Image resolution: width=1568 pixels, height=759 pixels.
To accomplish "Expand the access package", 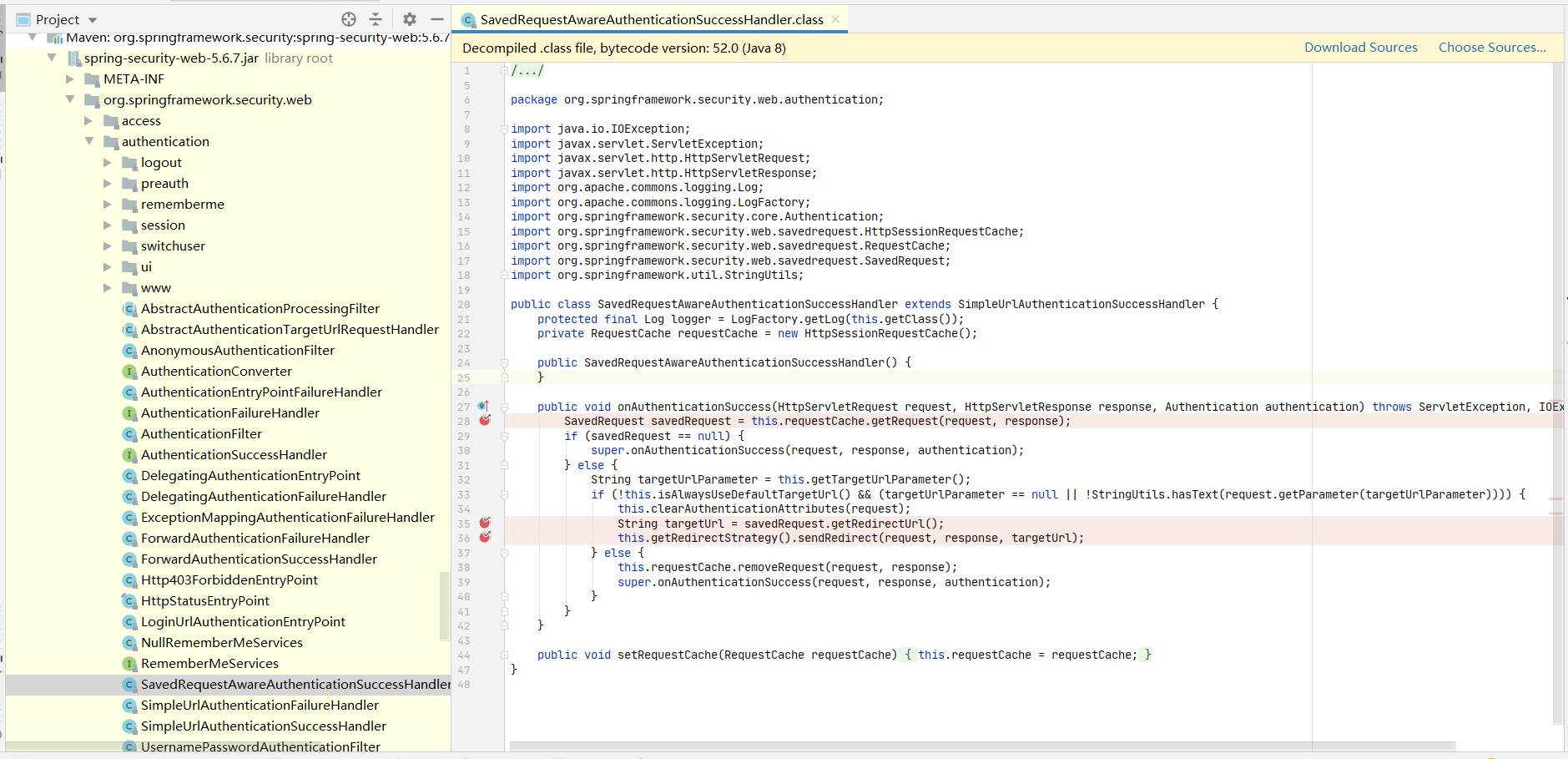I will pyautogui.click(x=88, y=121).
